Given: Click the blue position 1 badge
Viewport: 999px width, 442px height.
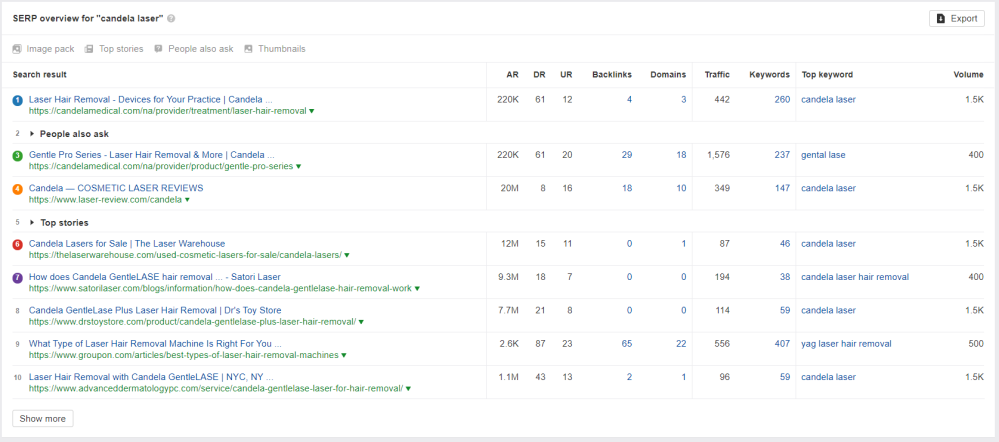Looking at the screenshot, I should coord(17,100).
